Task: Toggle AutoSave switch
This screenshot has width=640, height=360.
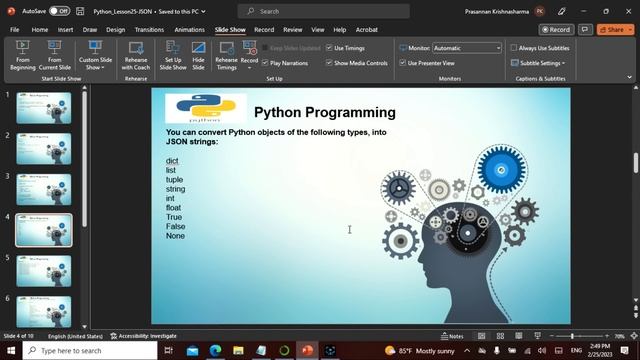Action: (x=60, y=11)
